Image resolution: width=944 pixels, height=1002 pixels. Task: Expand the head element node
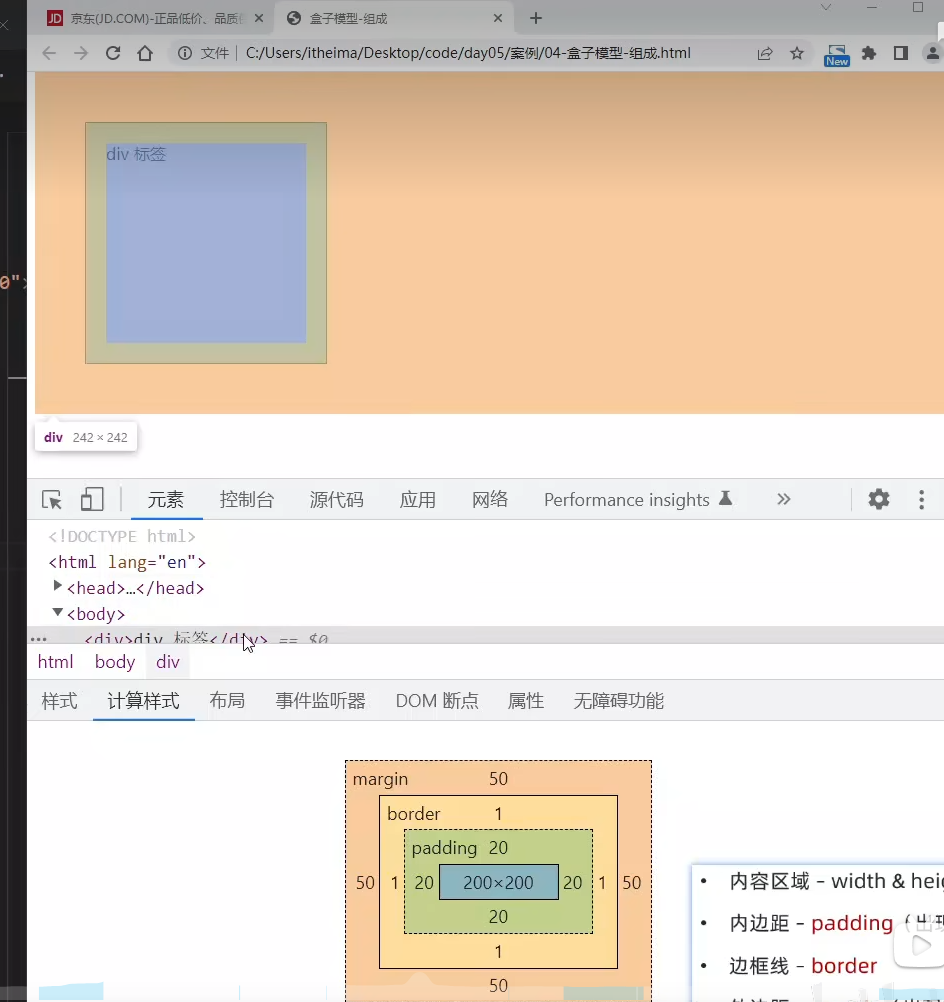tap(58, 585)
